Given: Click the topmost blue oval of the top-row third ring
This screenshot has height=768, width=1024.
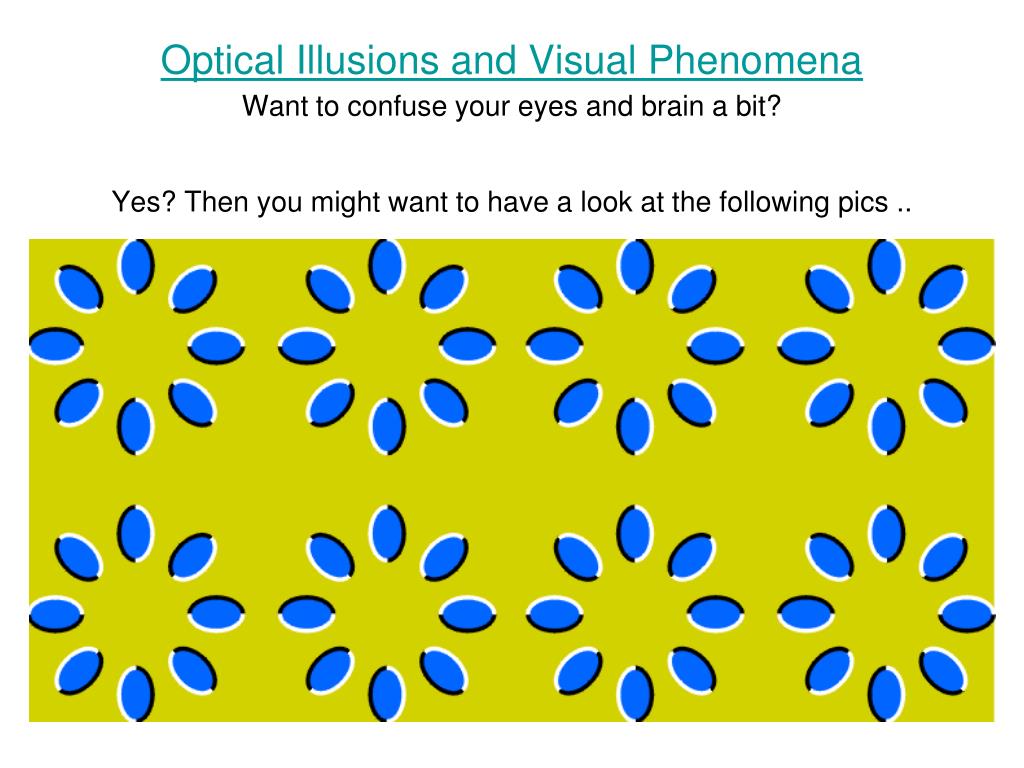Looking at the screenshot, I should click(635, 266).
